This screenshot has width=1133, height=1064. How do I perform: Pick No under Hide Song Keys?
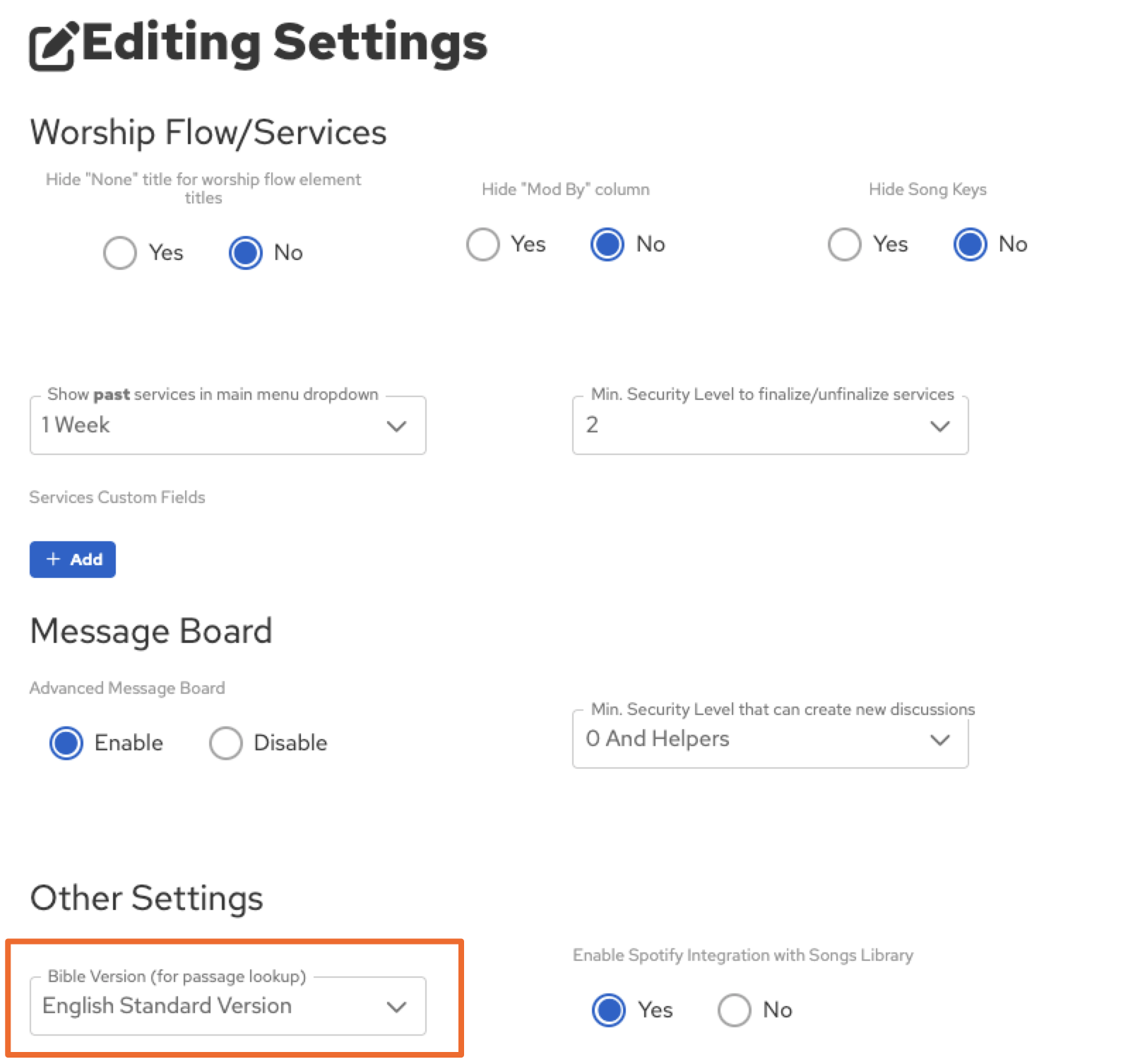click(x=971, y=244)
